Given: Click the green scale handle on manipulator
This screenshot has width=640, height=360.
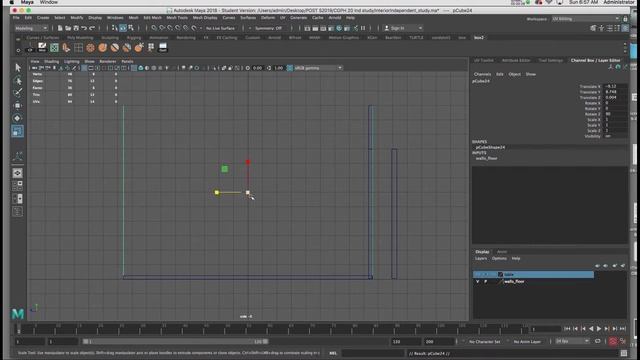Looking at the screenshot, I should pyautogui.click(x=224, y=169).
